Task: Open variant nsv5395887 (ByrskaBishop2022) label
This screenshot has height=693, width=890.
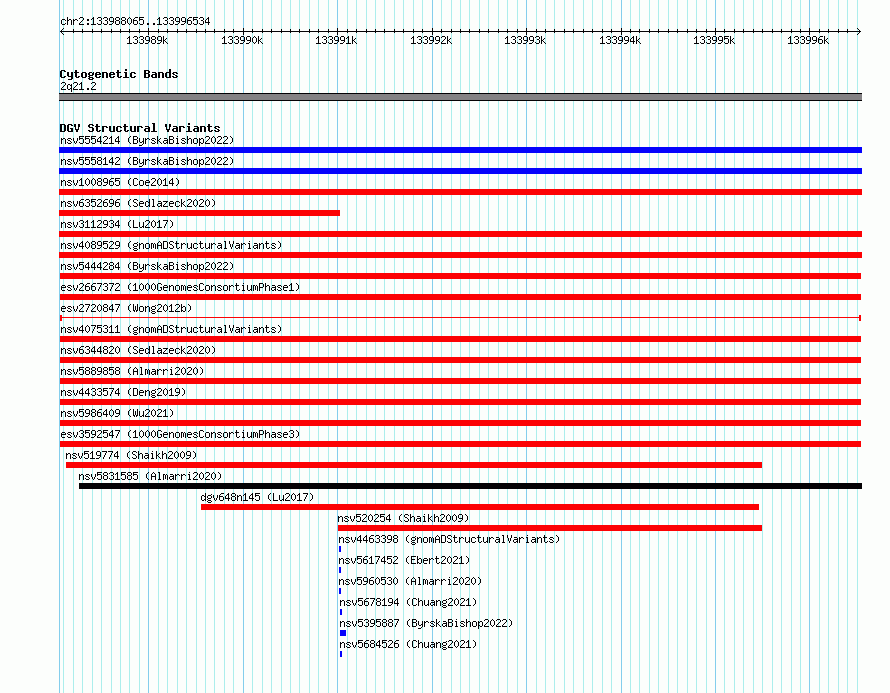Action: pos(426,623)
